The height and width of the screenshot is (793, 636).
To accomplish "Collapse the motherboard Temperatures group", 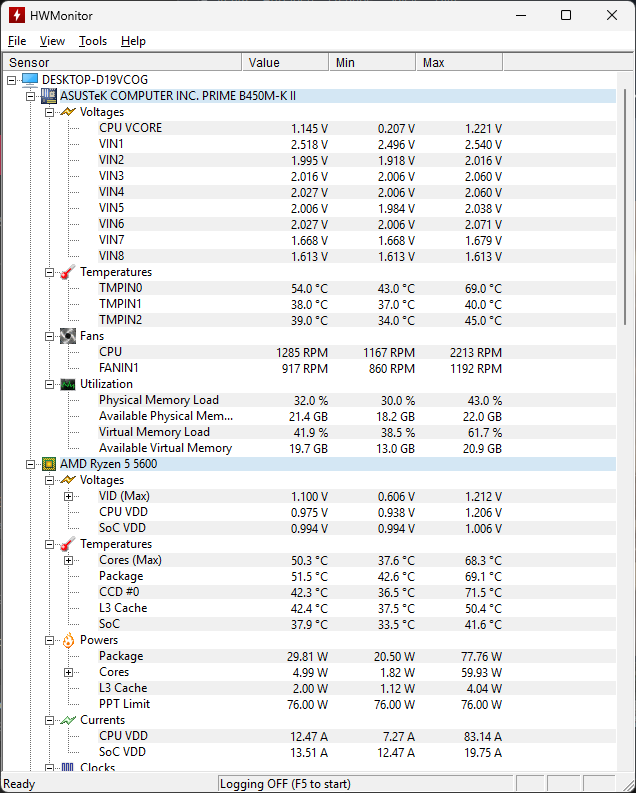I will [x=50, y=273].
